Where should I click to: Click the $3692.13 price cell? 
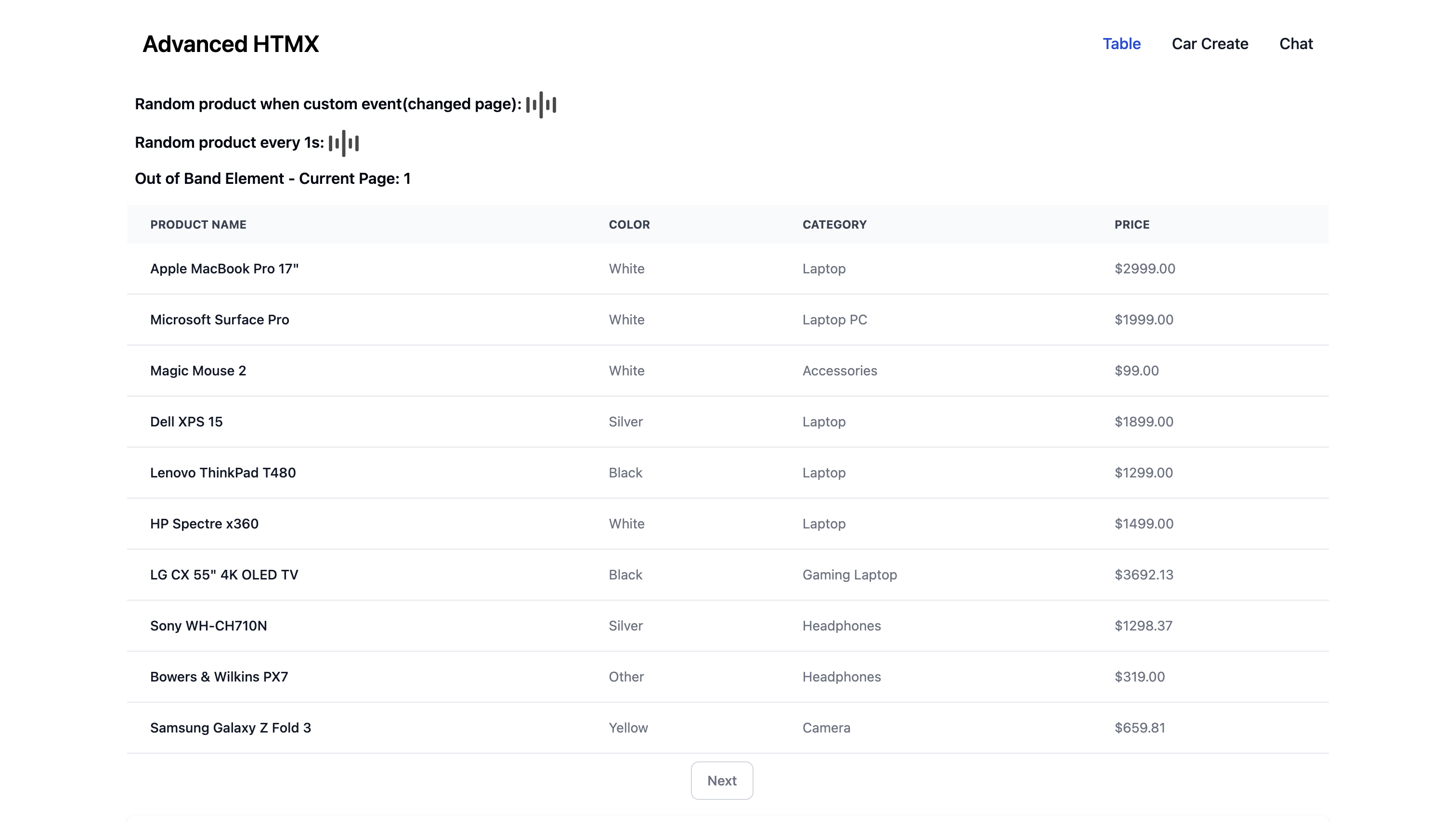tap(1144, 574)
